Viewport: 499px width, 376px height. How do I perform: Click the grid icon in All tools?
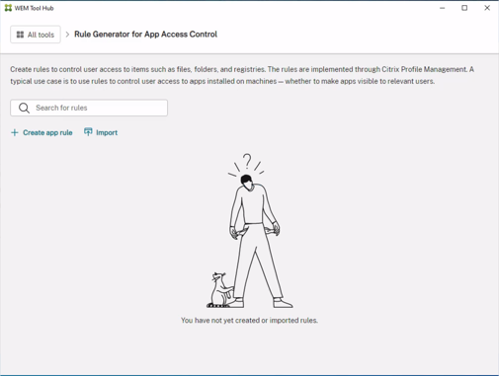(20, 35)
